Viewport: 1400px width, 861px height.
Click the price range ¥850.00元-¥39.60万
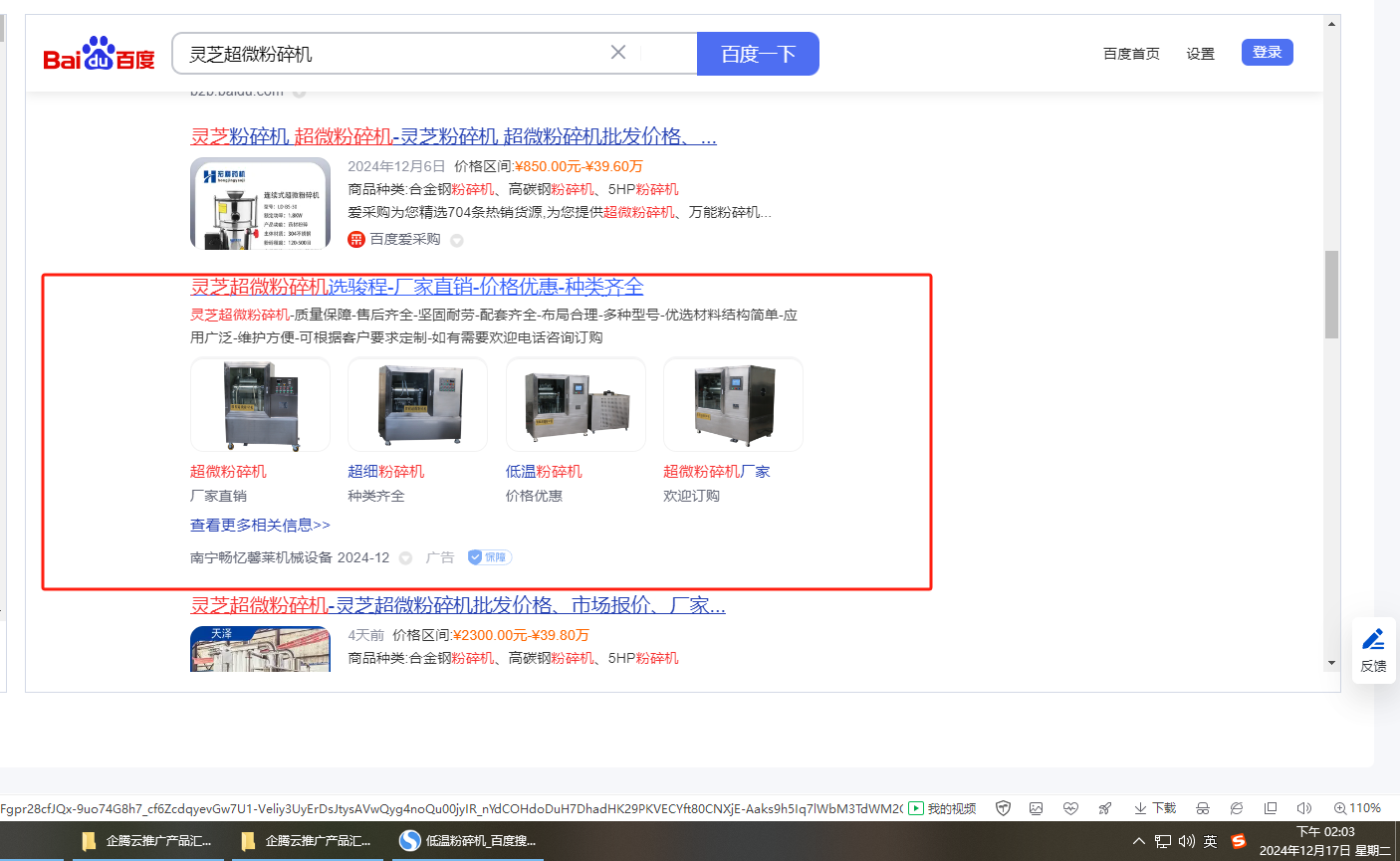(579, 166)
